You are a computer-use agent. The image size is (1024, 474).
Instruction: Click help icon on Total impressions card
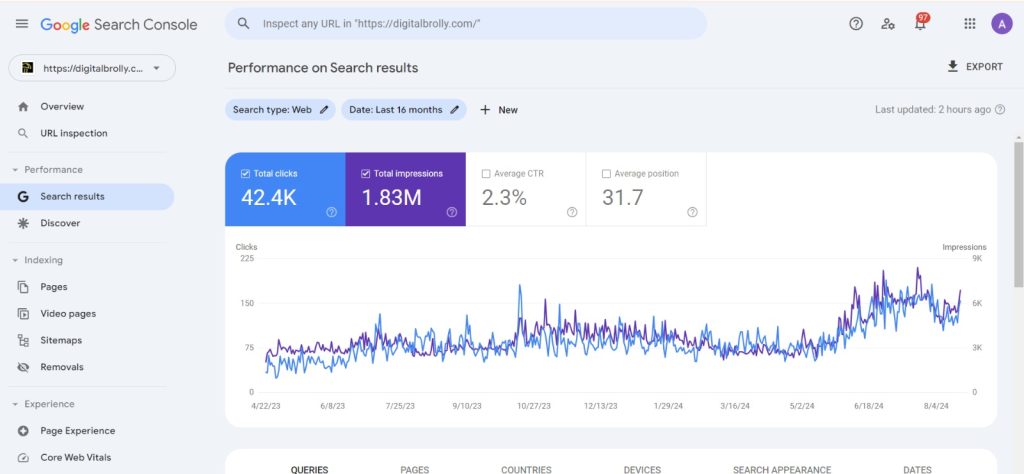452,212
